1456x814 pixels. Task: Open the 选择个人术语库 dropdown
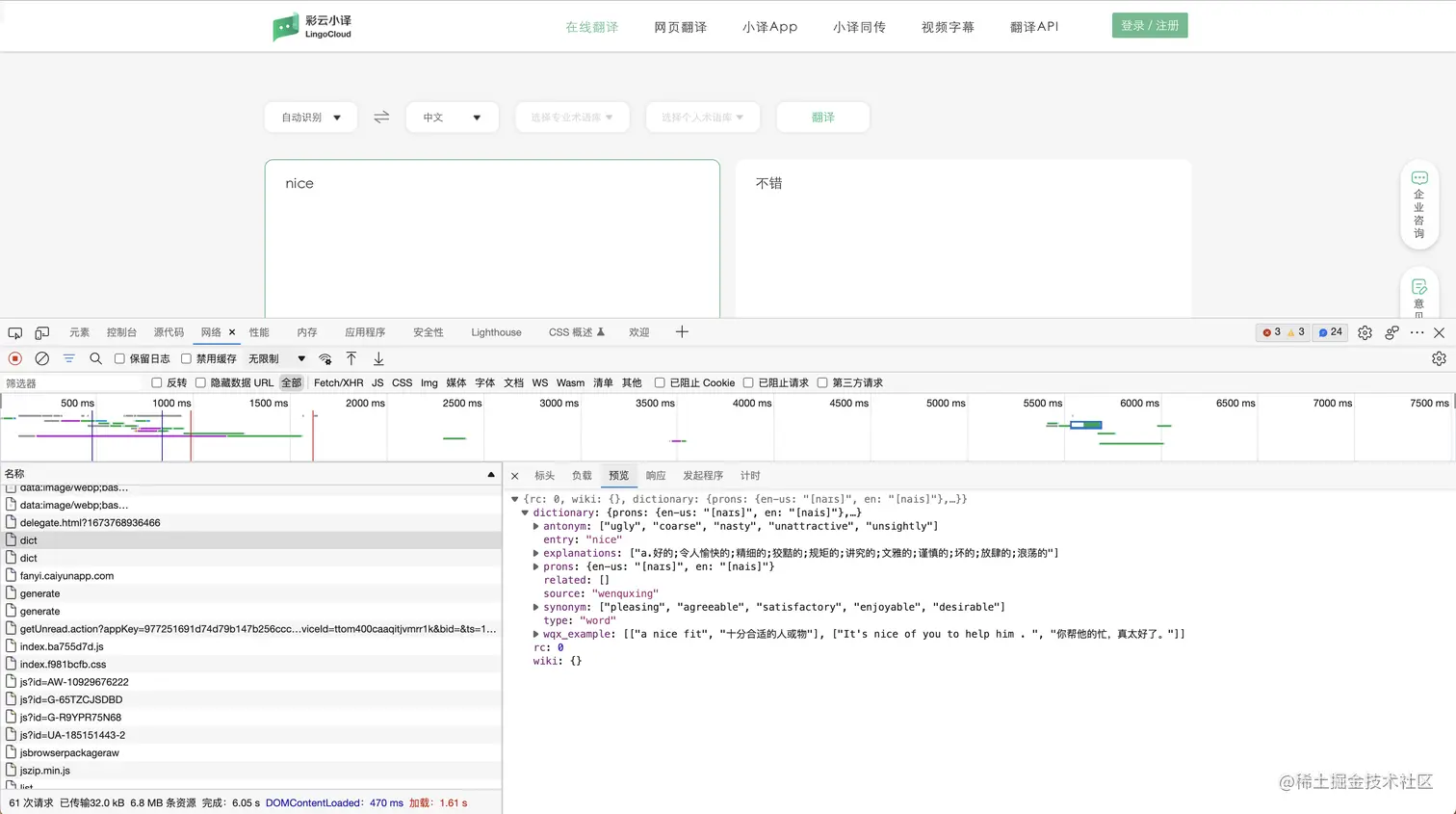(x=703, y=117)
